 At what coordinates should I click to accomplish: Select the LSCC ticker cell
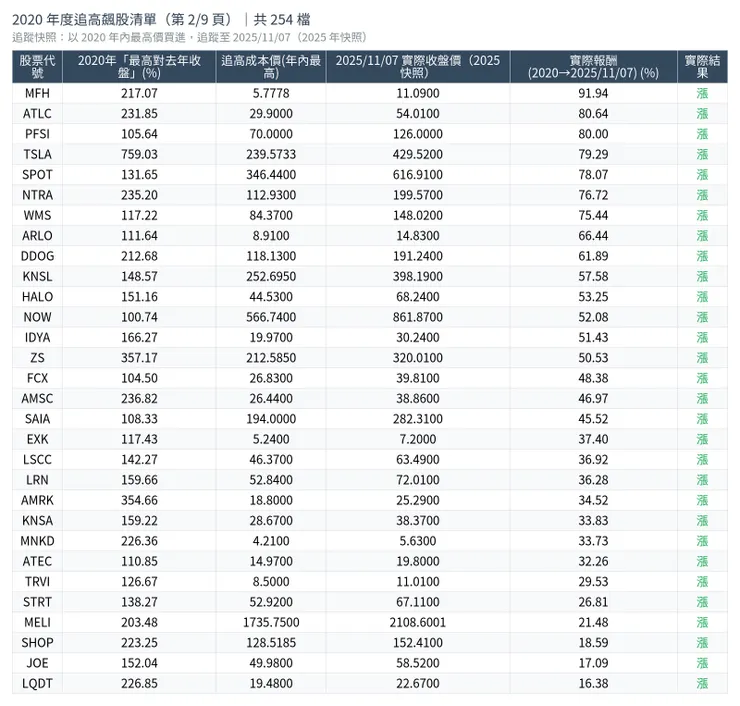pos(37,460)
